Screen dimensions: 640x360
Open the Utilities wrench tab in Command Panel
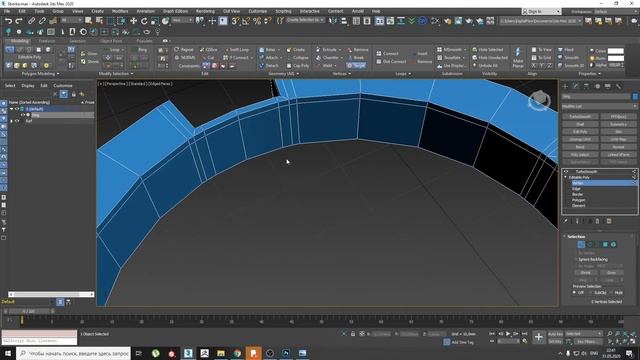618,86
